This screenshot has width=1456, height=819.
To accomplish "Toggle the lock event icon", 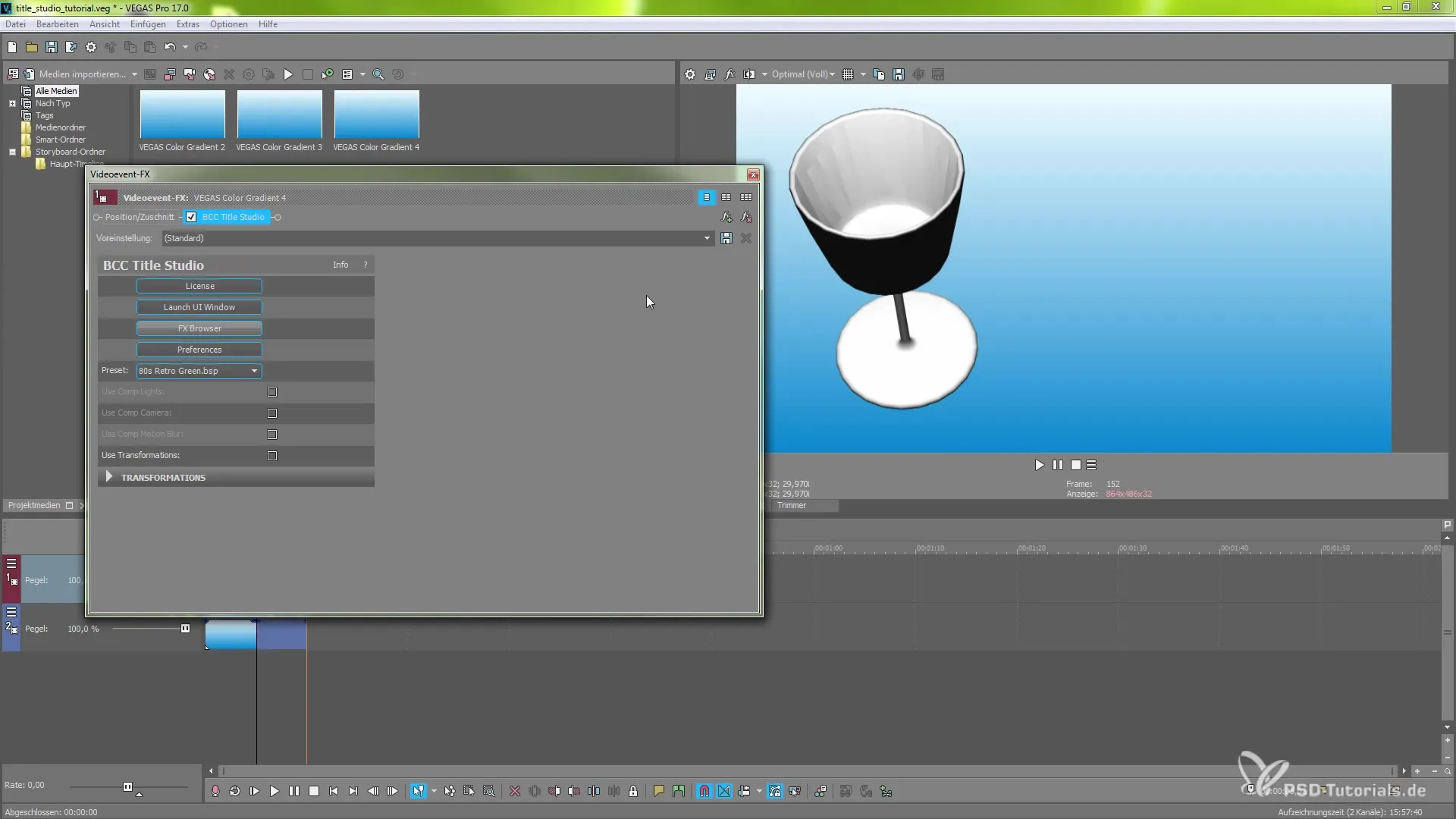I will coord(633,791).
